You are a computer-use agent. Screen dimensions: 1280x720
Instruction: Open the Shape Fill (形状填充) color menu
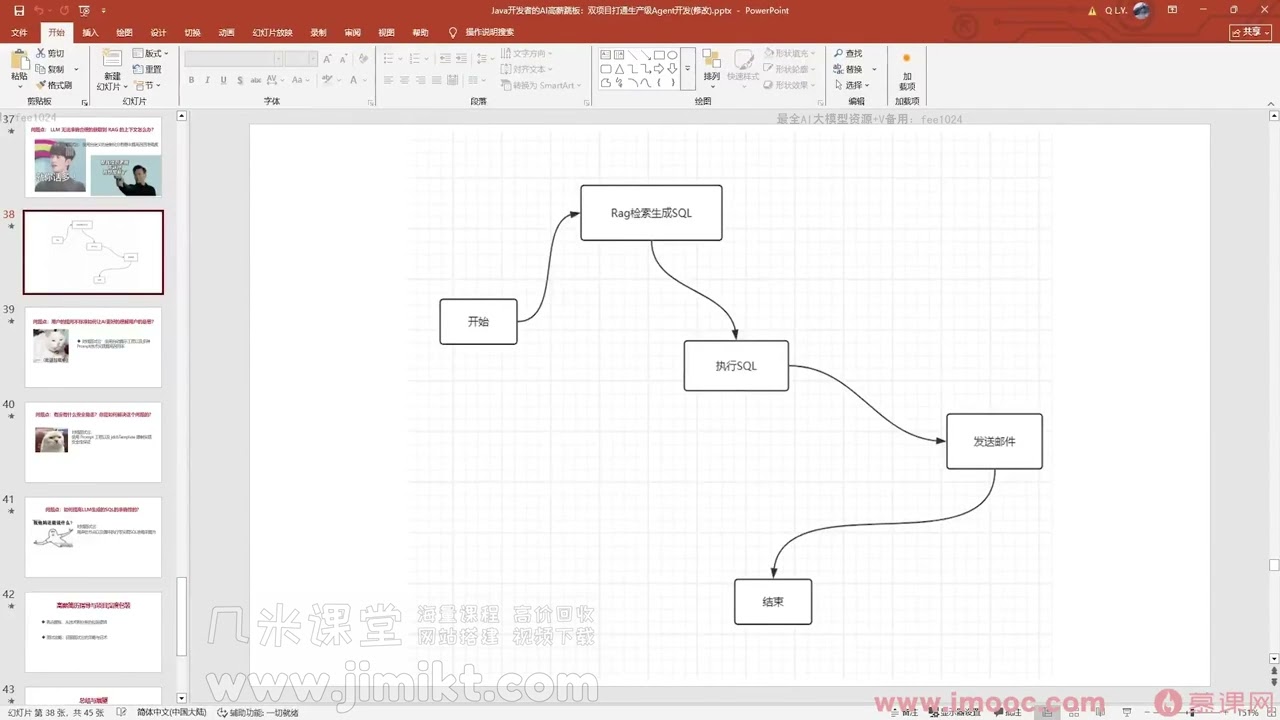[x=790, y=53]
